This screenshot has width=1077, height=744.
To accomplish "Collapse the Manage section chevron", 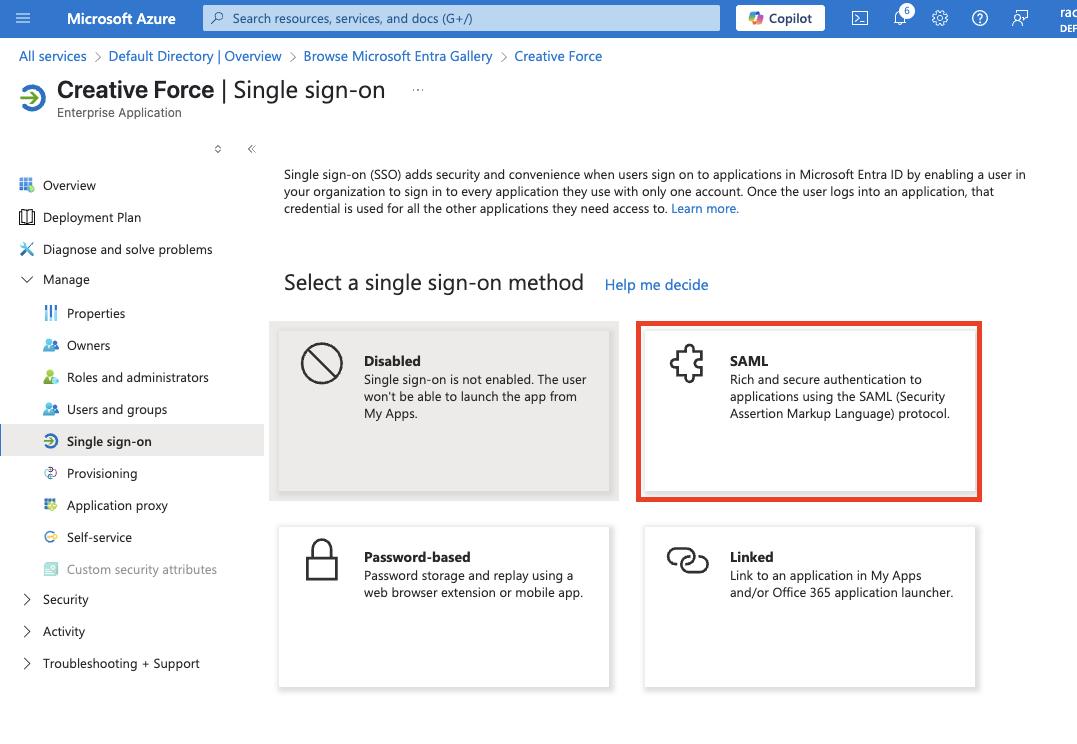I will pos(27,280).
